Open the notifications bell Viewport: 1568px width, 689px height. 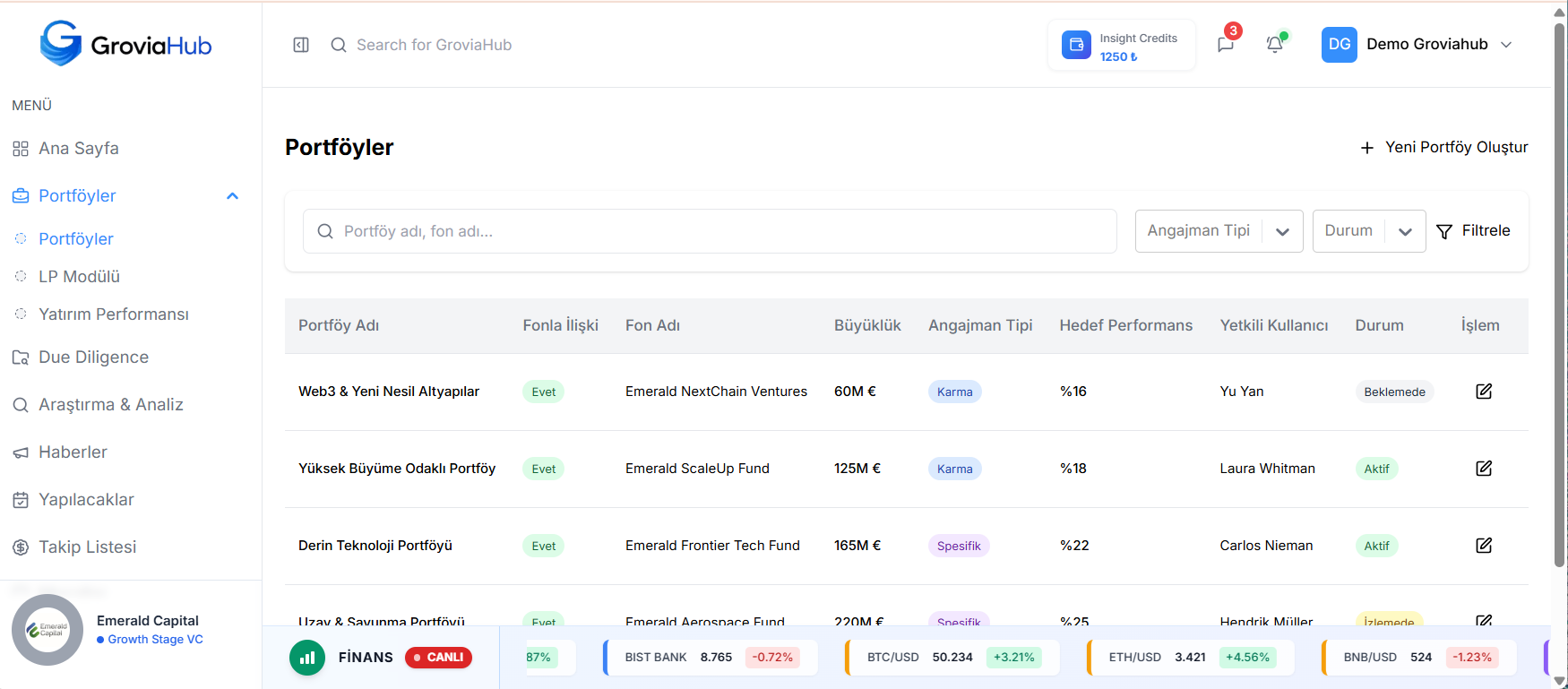pos(1274,45)
